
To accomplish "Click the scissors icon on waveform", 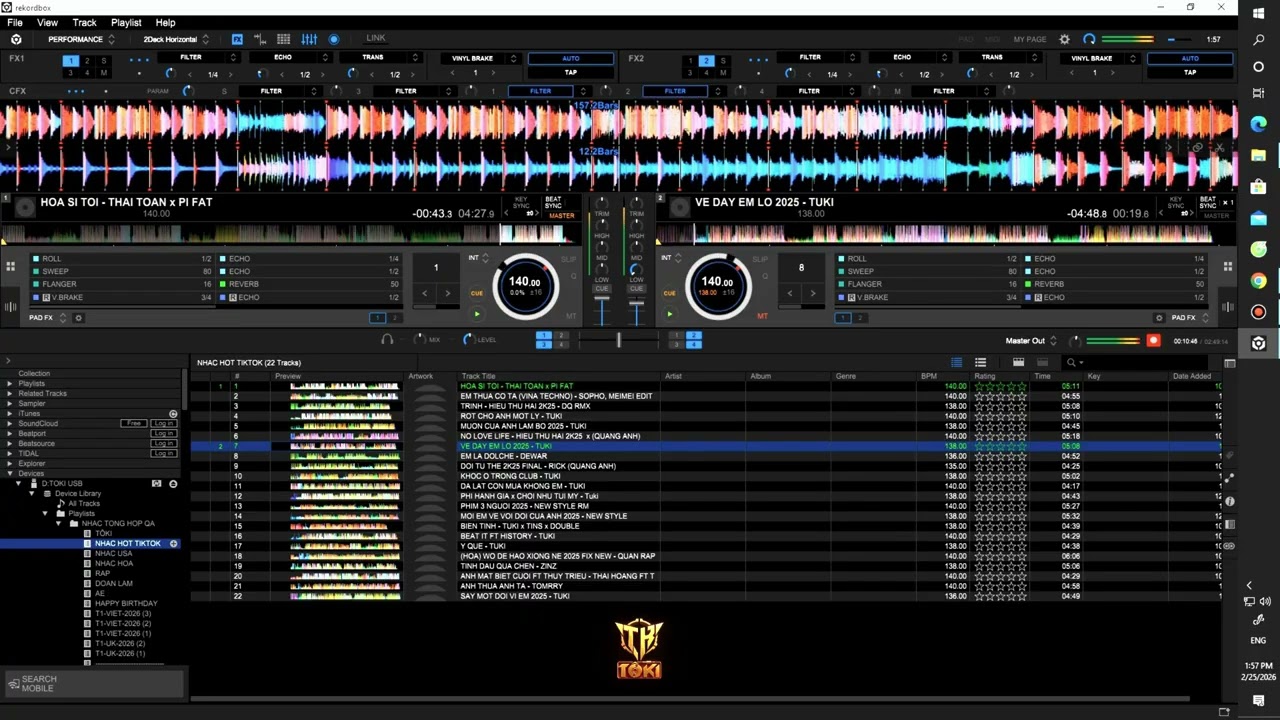I will coord(1219,147).
